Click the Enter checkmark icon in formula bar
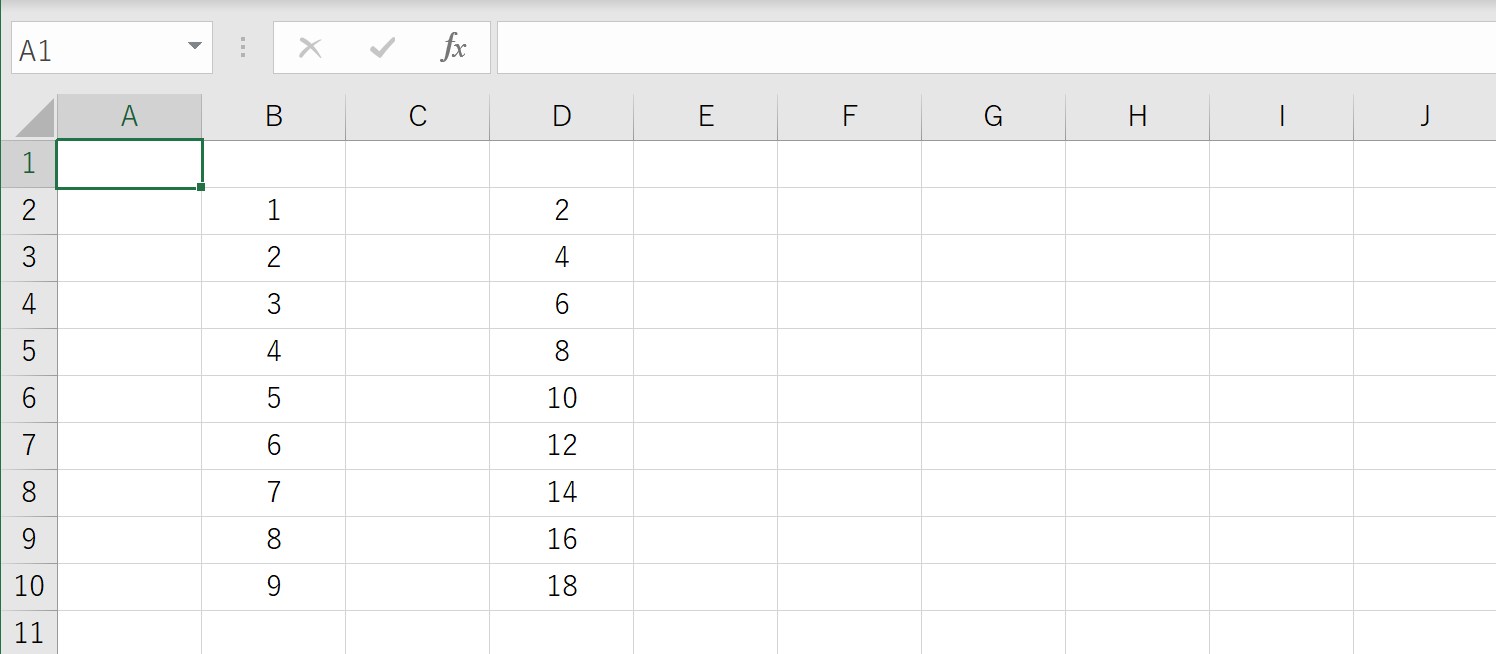Image resolution: width=1496 pixels, height=654 pixels. click(x=380, y=46)
